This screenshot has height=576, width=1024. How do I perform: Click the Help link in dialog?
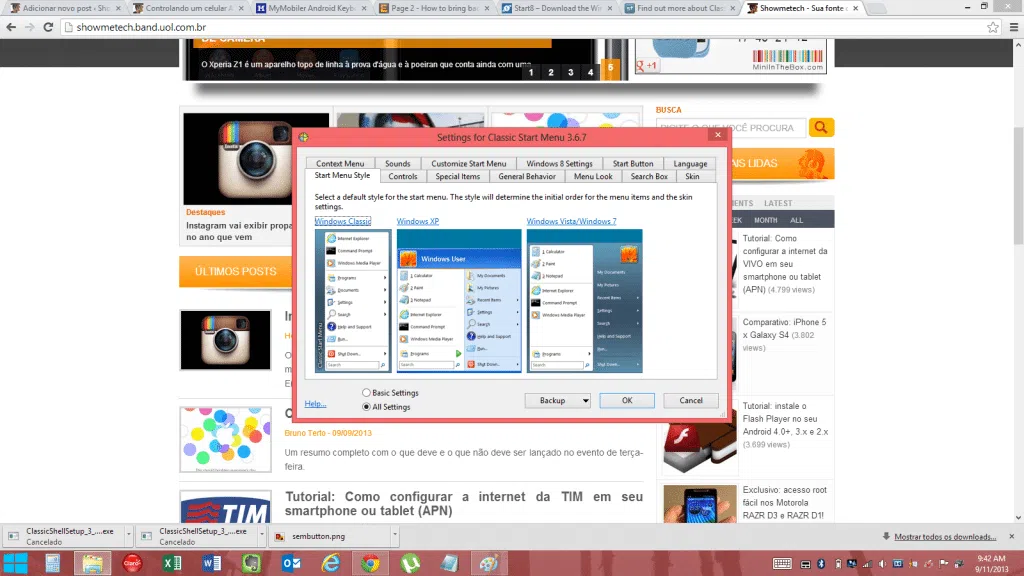(315, 404)
